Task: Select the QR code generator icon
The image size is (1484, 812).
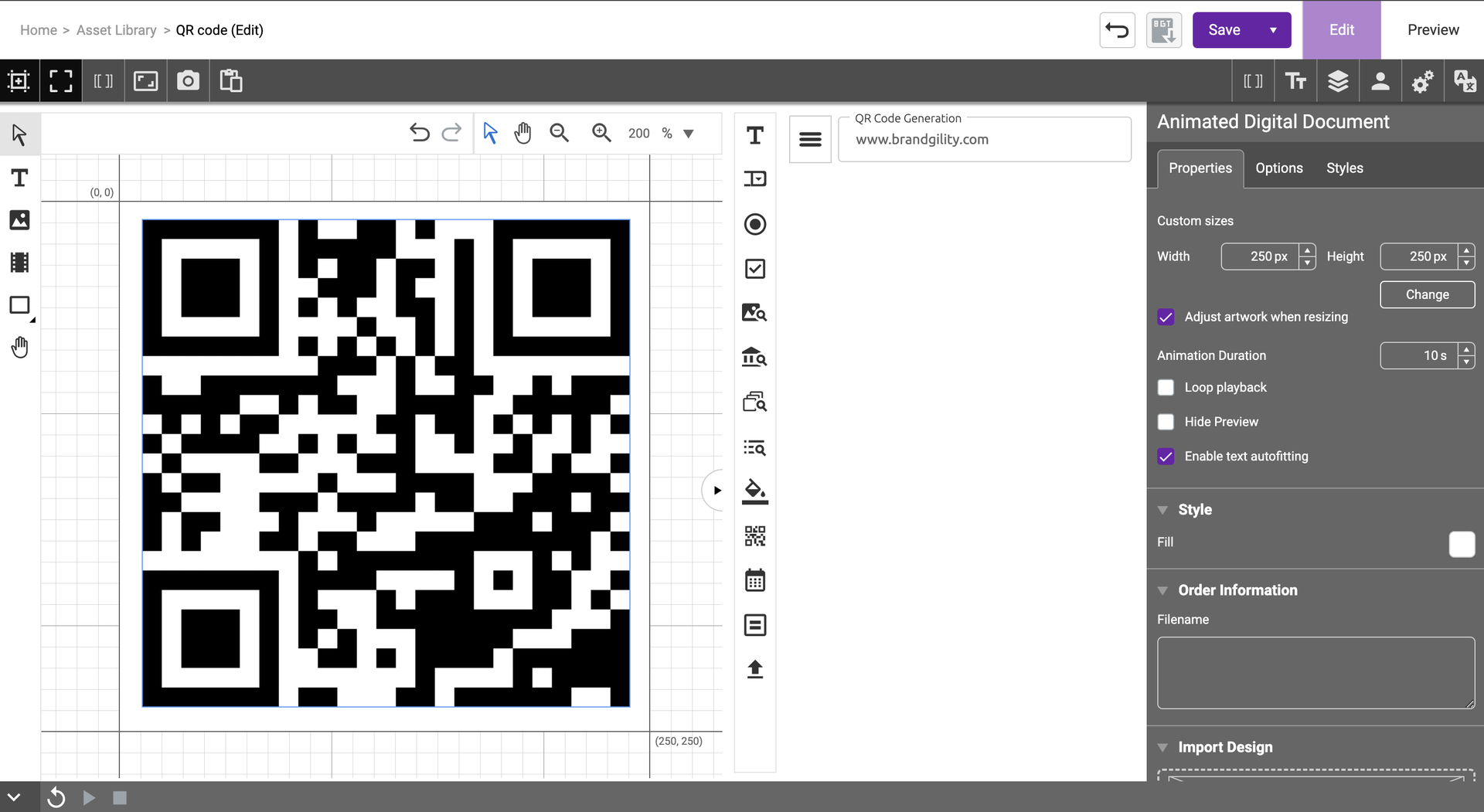Action: tap(754, 535)
